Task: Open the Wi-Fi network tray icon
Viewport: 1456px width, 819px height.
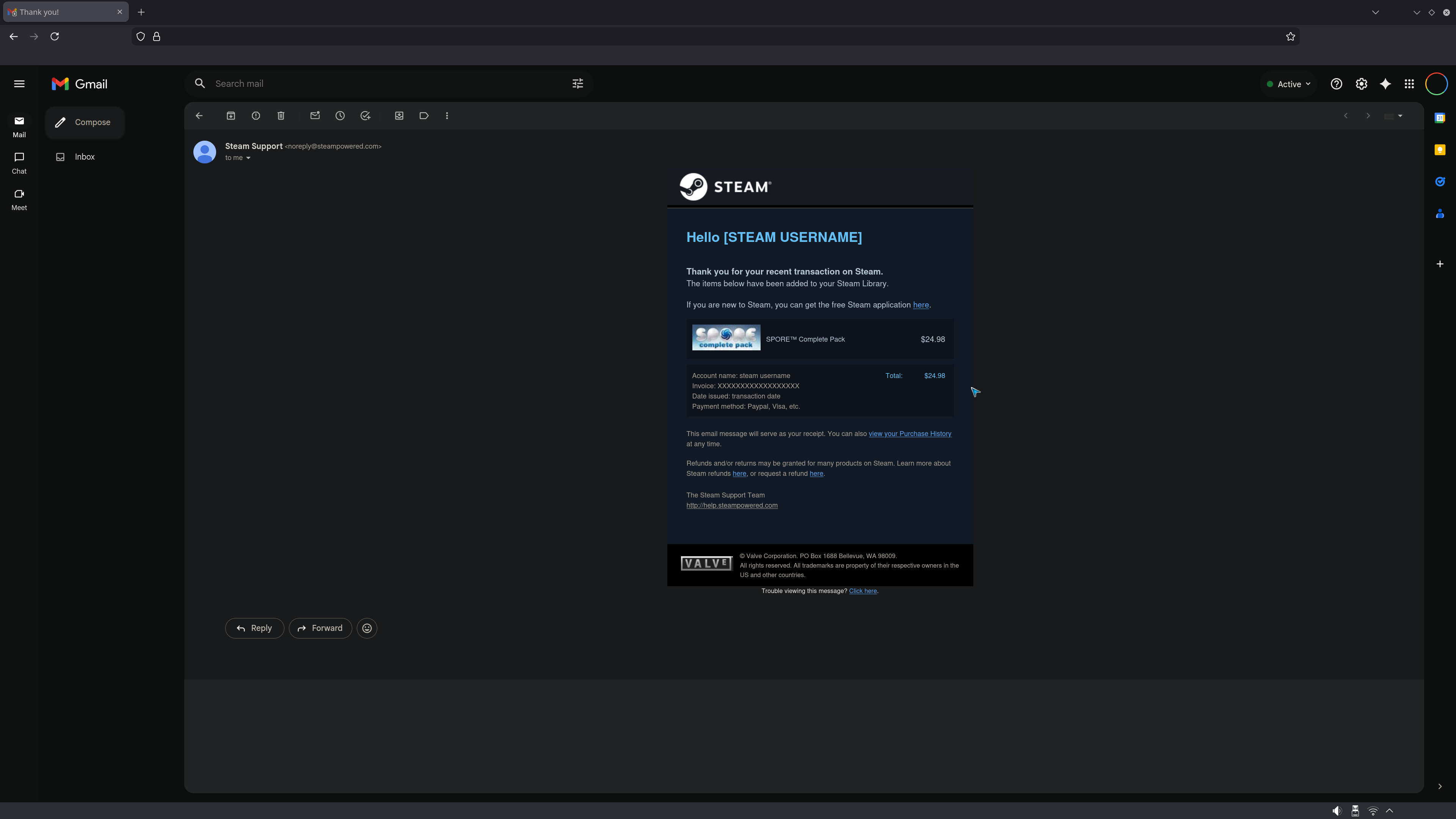Action: click(x=1373, y=811)
